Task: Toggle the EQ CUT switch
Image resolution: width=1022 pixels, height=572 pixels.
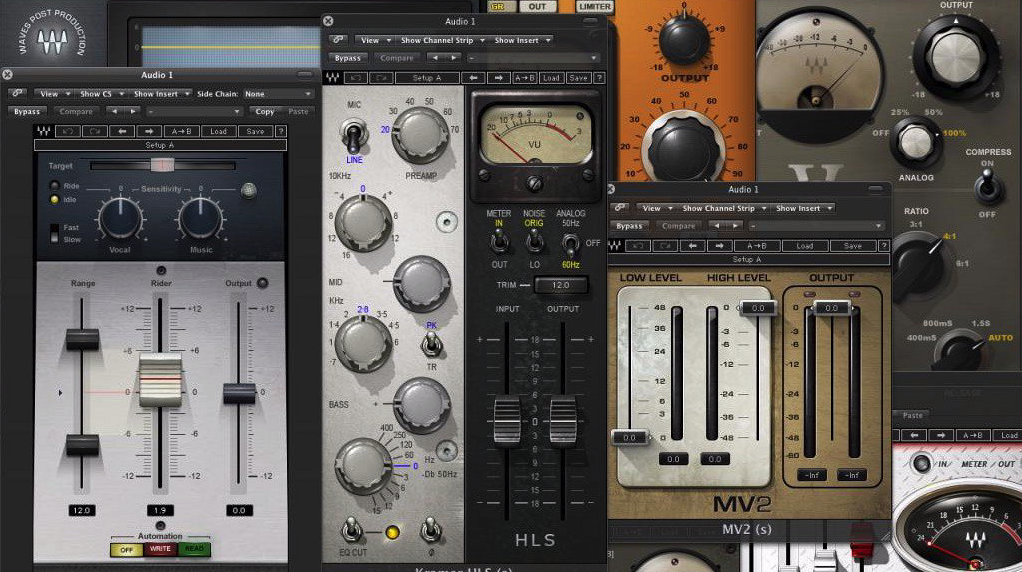Action: [x=351, y=530]
